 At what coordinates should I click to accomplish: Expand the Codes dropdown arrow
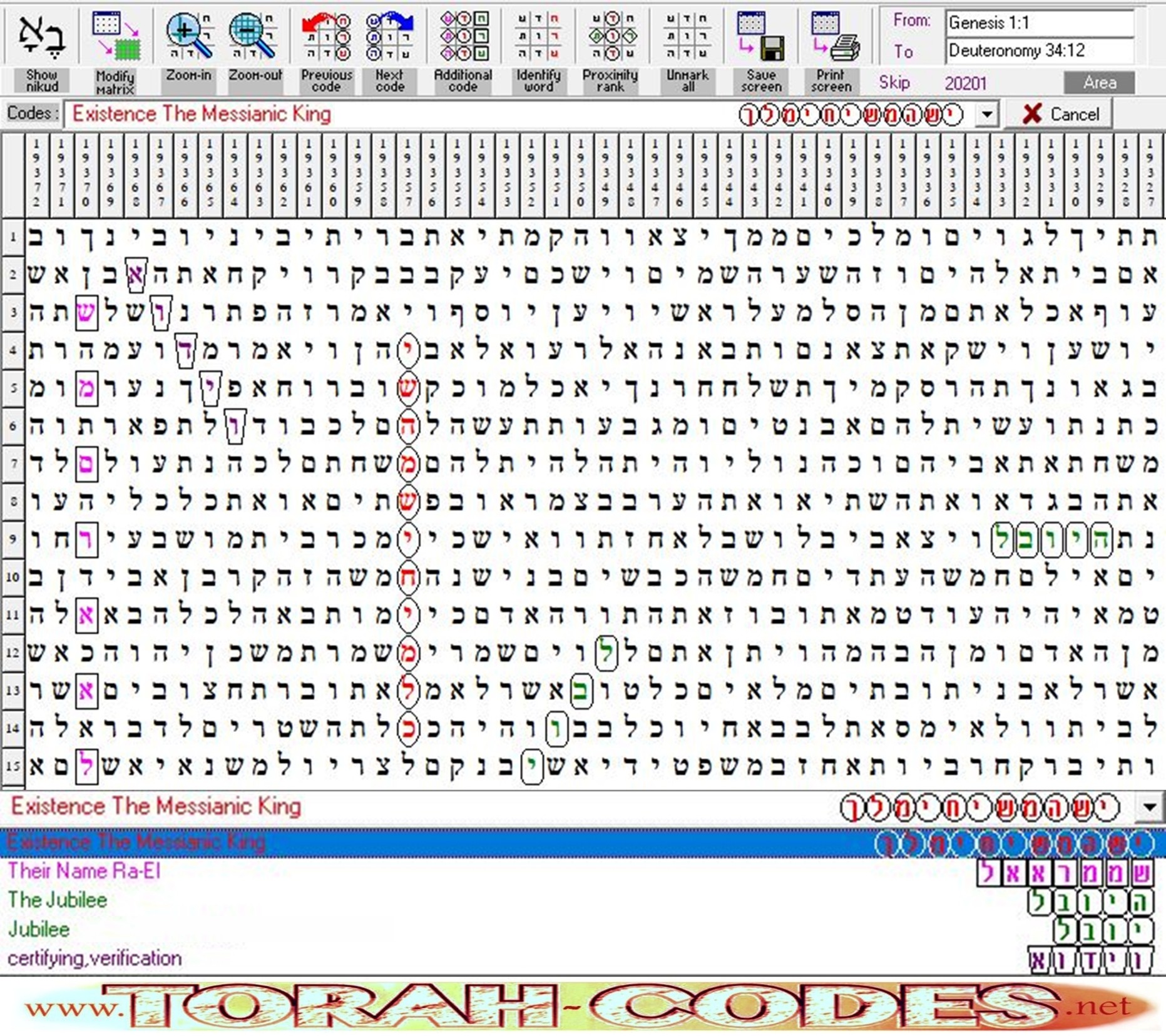point(987,114)
